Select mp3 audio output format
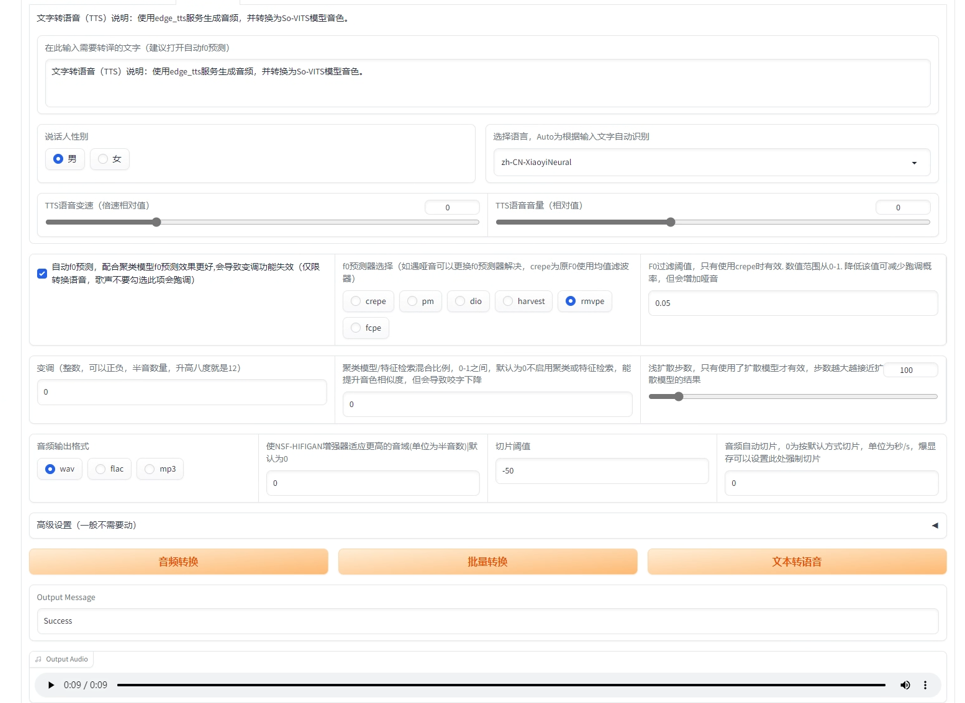Viewport: 965px width, 703px height. 160,469
